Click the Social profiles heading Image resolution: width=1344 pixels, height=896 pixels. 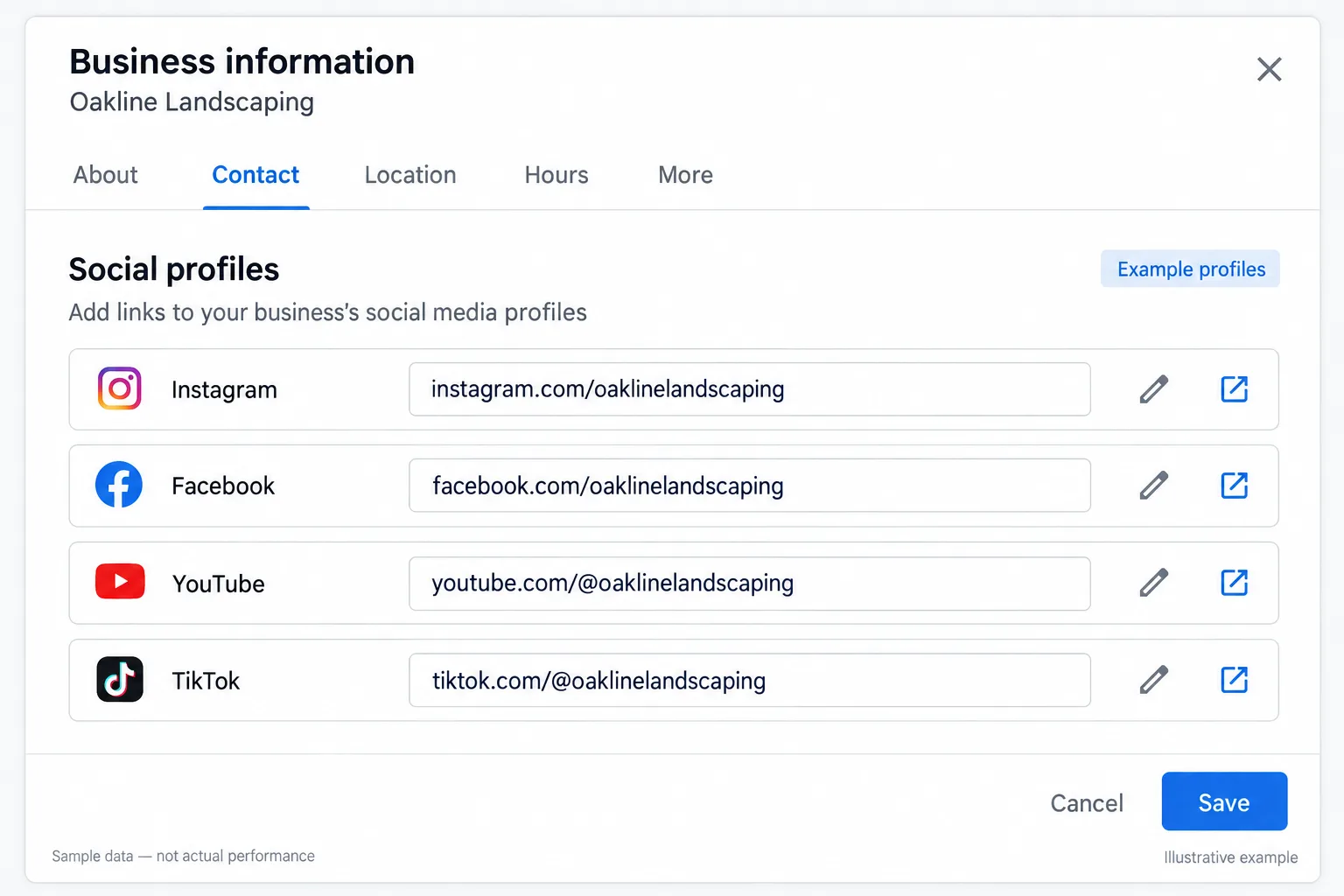[174, 269]
